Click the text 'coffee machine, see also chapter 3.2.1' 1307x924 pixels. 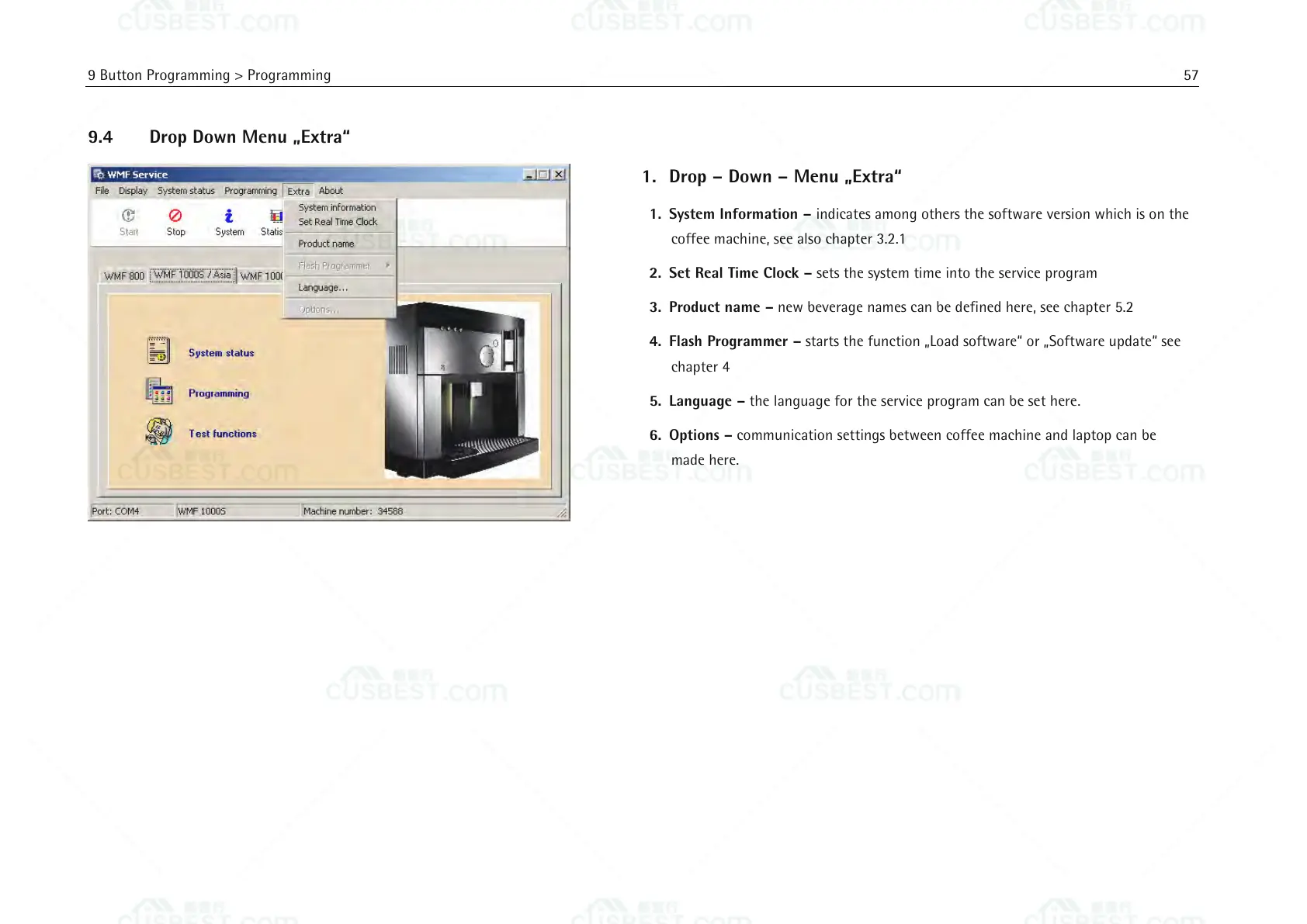pyautogui.click(x=789, y=239)
